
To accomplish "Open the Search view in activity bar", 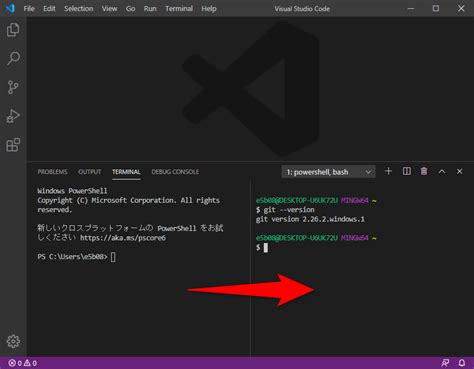I will pyautogui.click(x=13, y=58).
